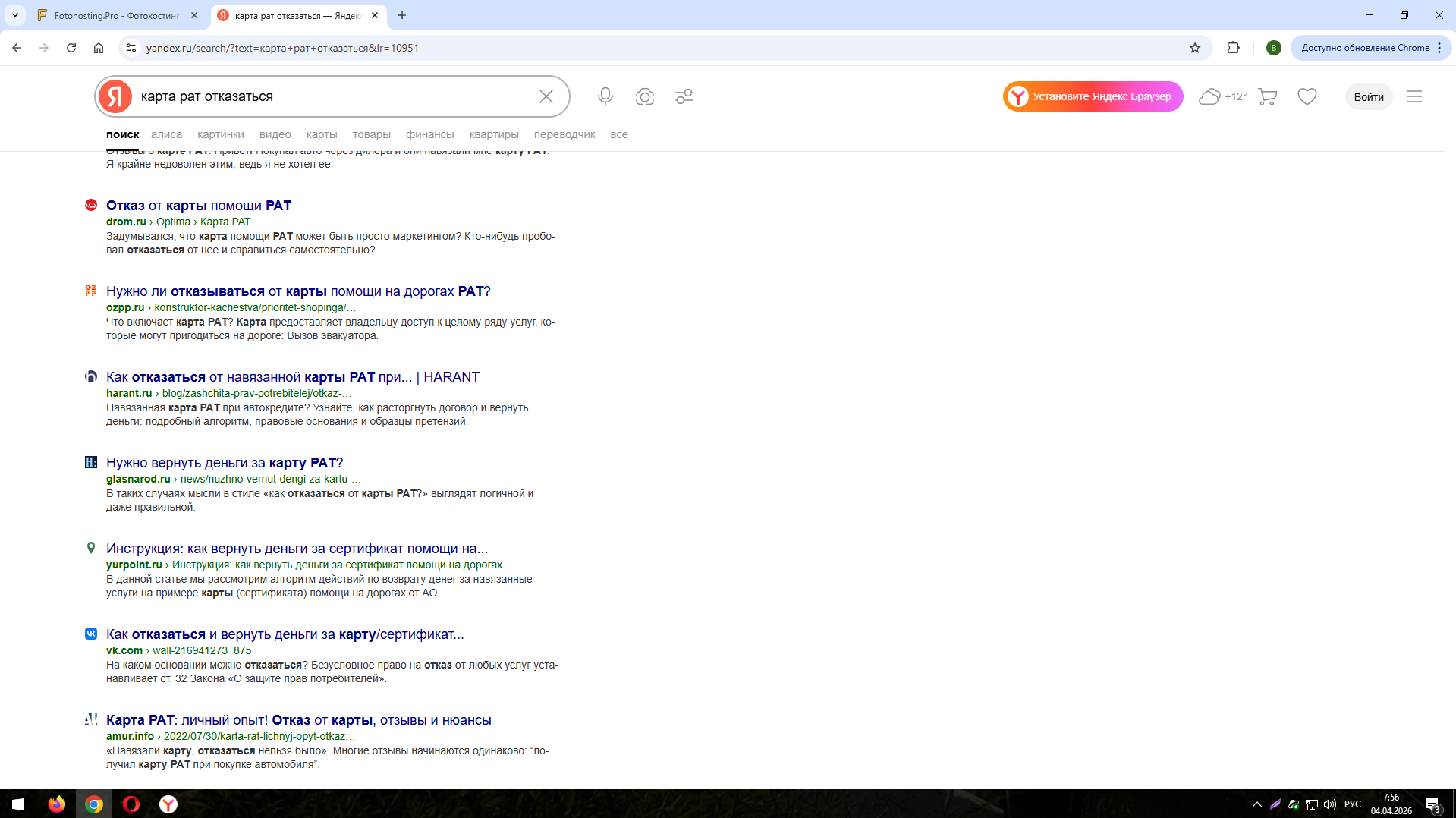Click the Chrome address bar URL
This screenshot has width=1456, height=818.
[282, 48]
